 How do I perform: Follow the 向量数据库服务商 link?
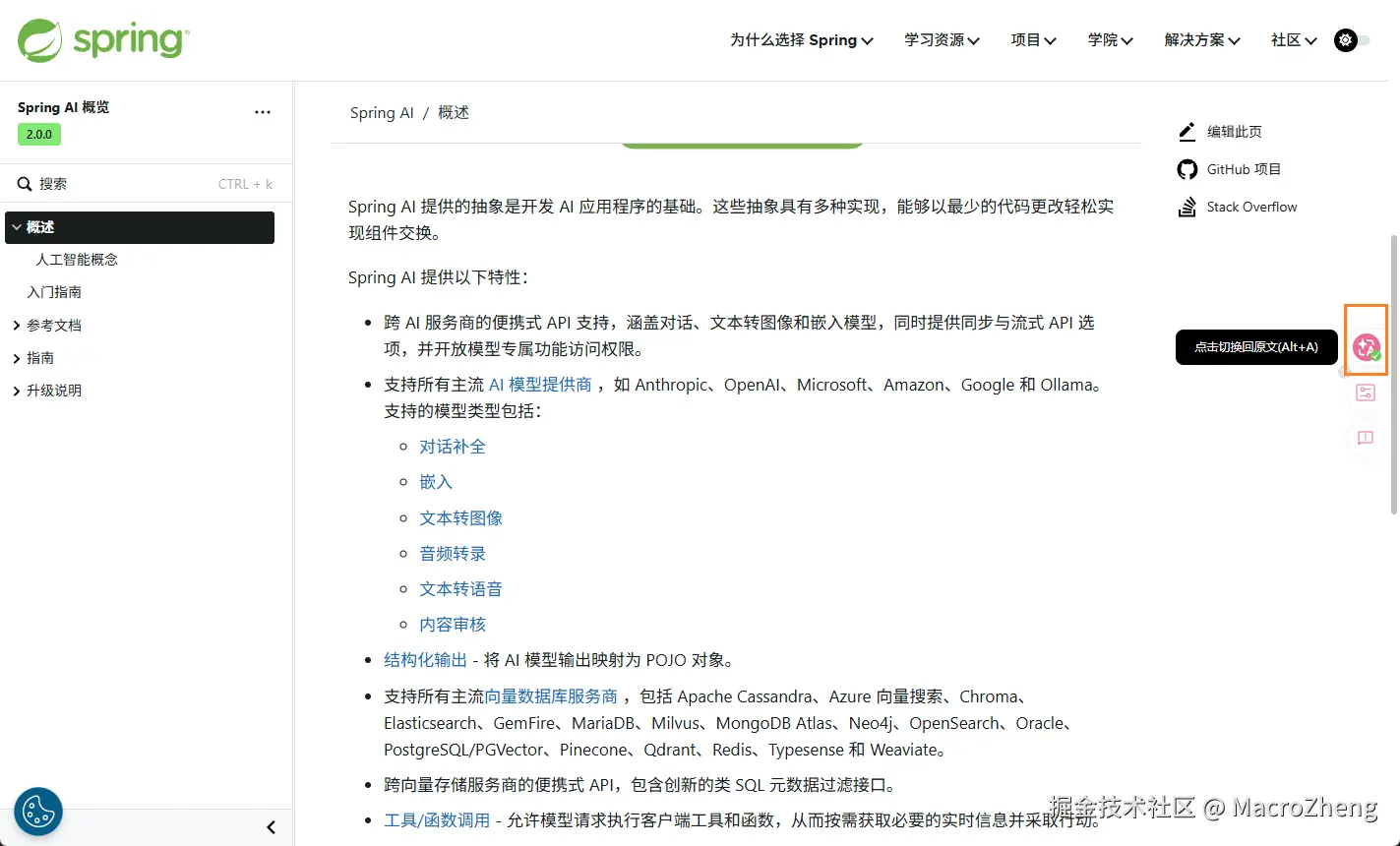[x=551, y=696]
